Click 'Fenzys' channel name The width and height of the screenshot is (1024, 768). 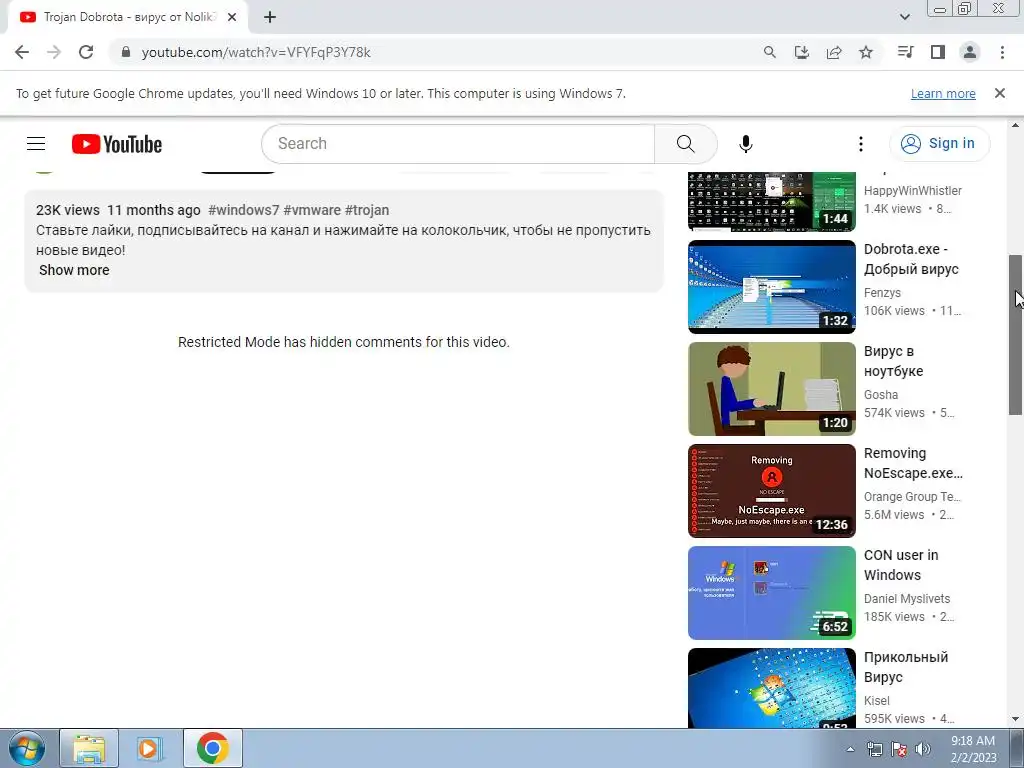coord(882,293)
